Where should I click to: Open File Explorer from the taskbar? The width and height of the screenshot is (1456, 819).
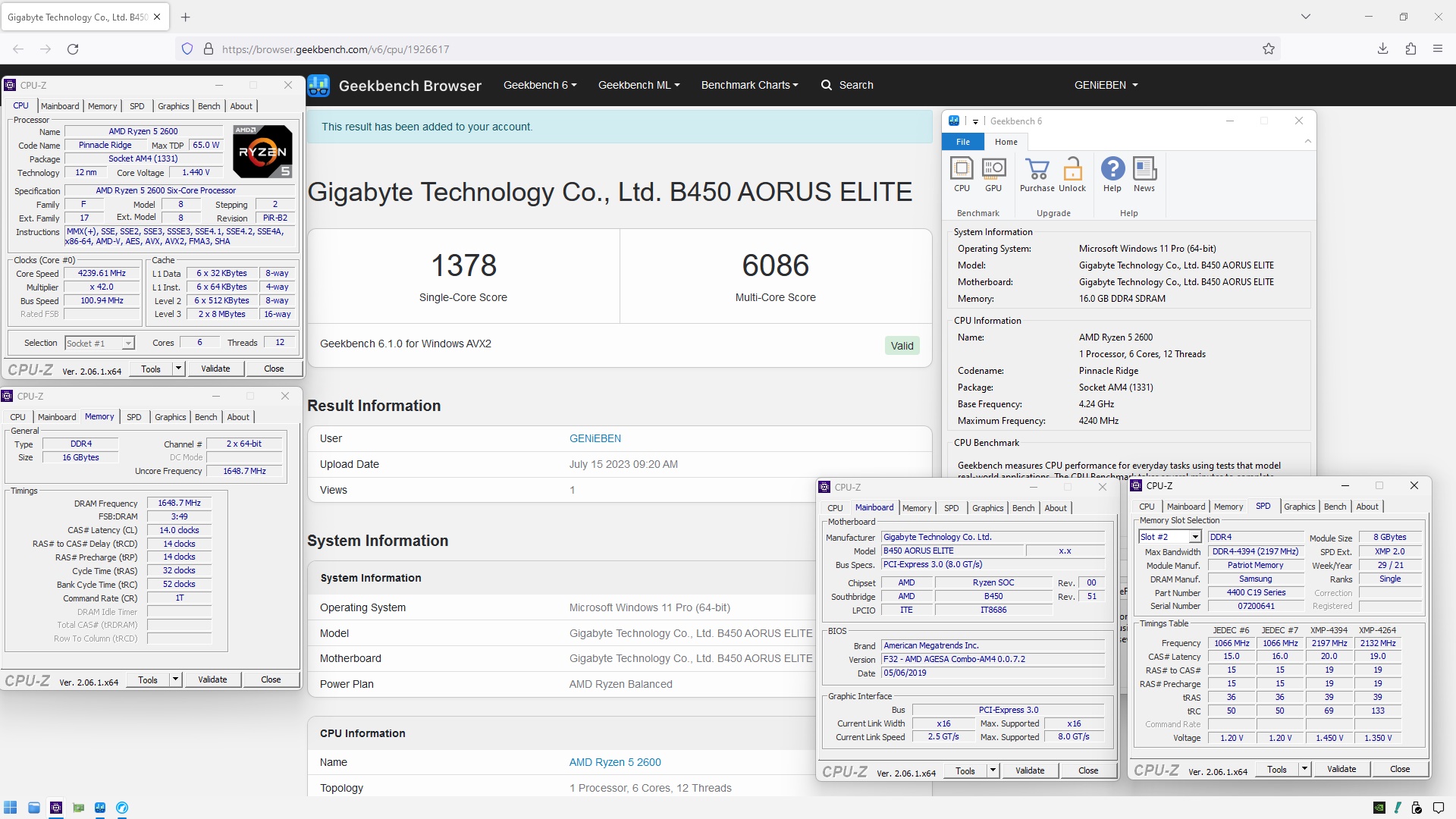(33, 808)
